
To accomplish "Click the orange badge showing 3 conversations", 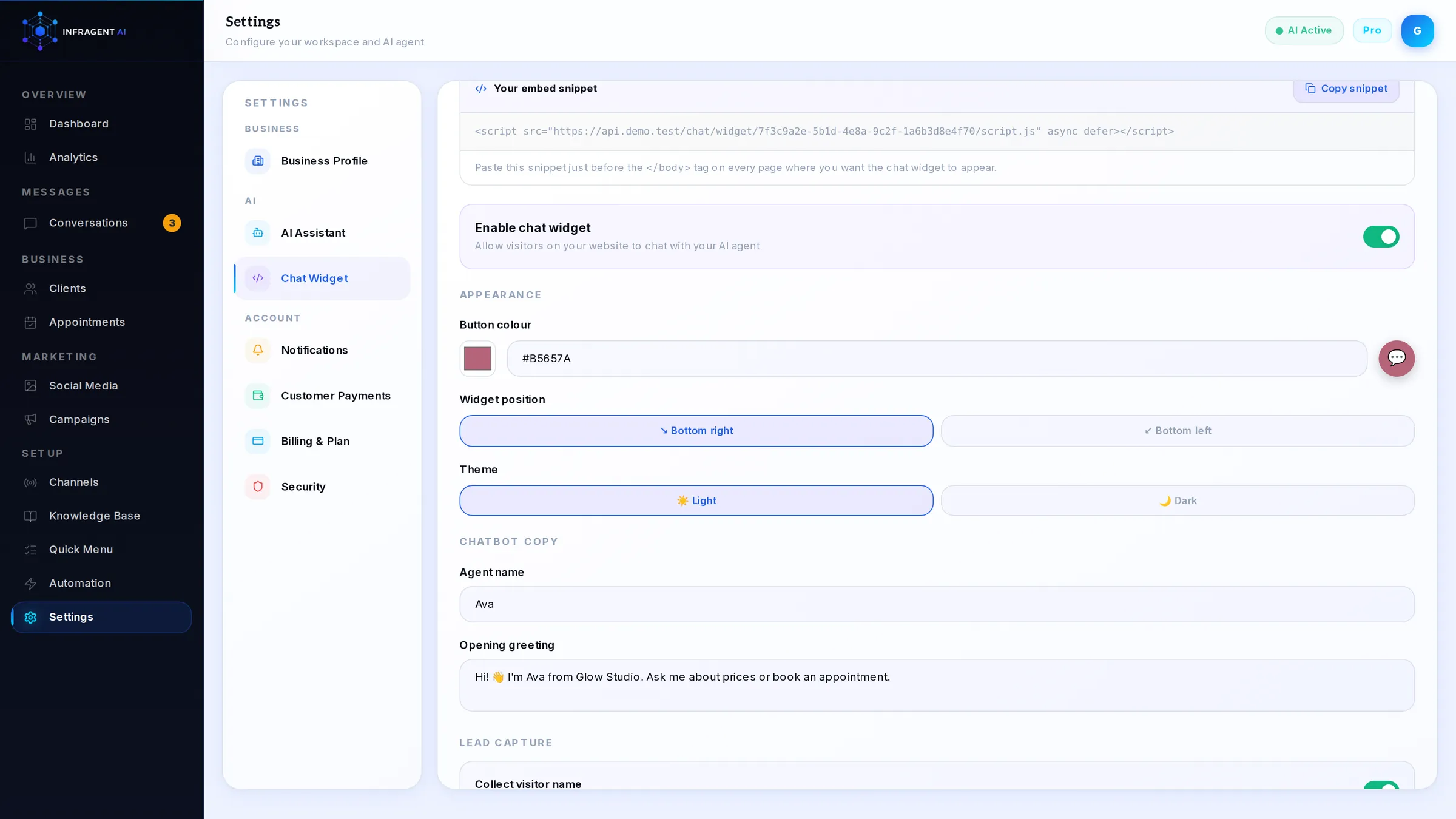I will point(172,223).
